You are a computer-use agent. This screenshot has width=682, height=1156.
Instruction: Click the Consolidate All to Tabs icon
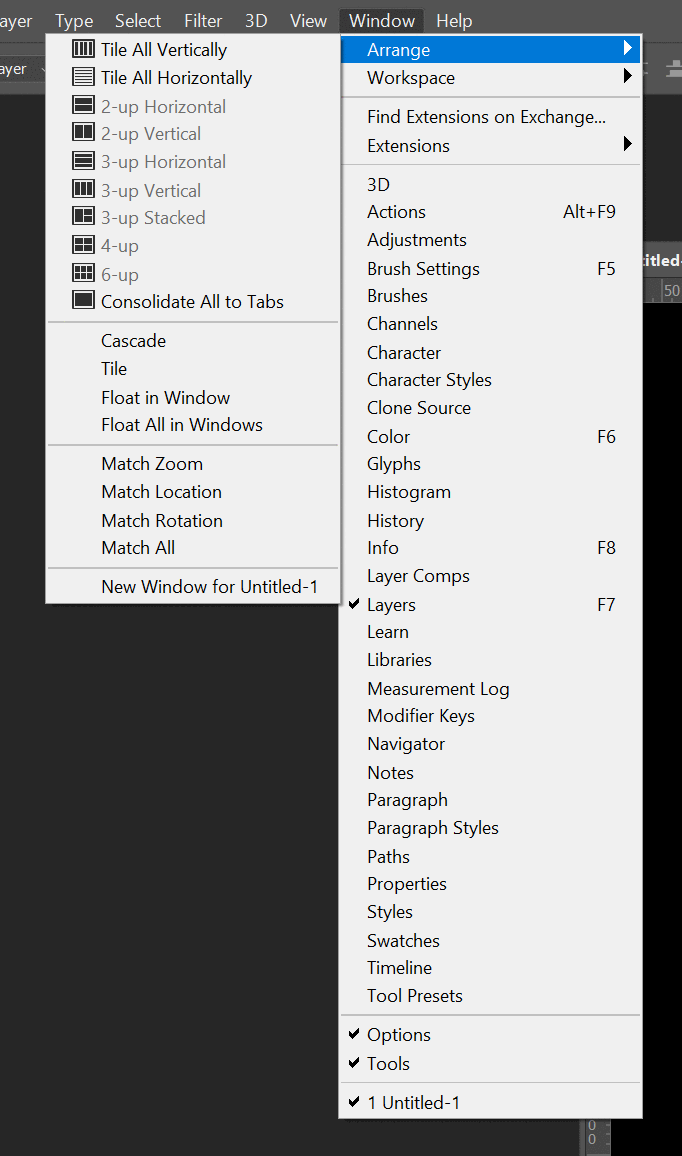pyautogui.click(x=82, y=301)
